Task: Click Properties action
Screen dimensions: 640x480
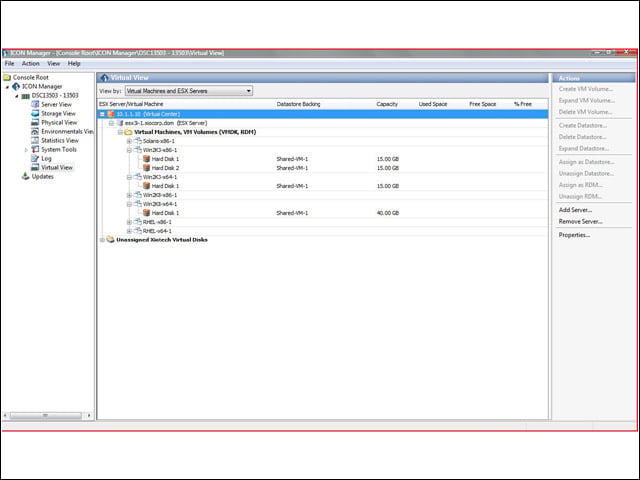Action: (574, 235)
